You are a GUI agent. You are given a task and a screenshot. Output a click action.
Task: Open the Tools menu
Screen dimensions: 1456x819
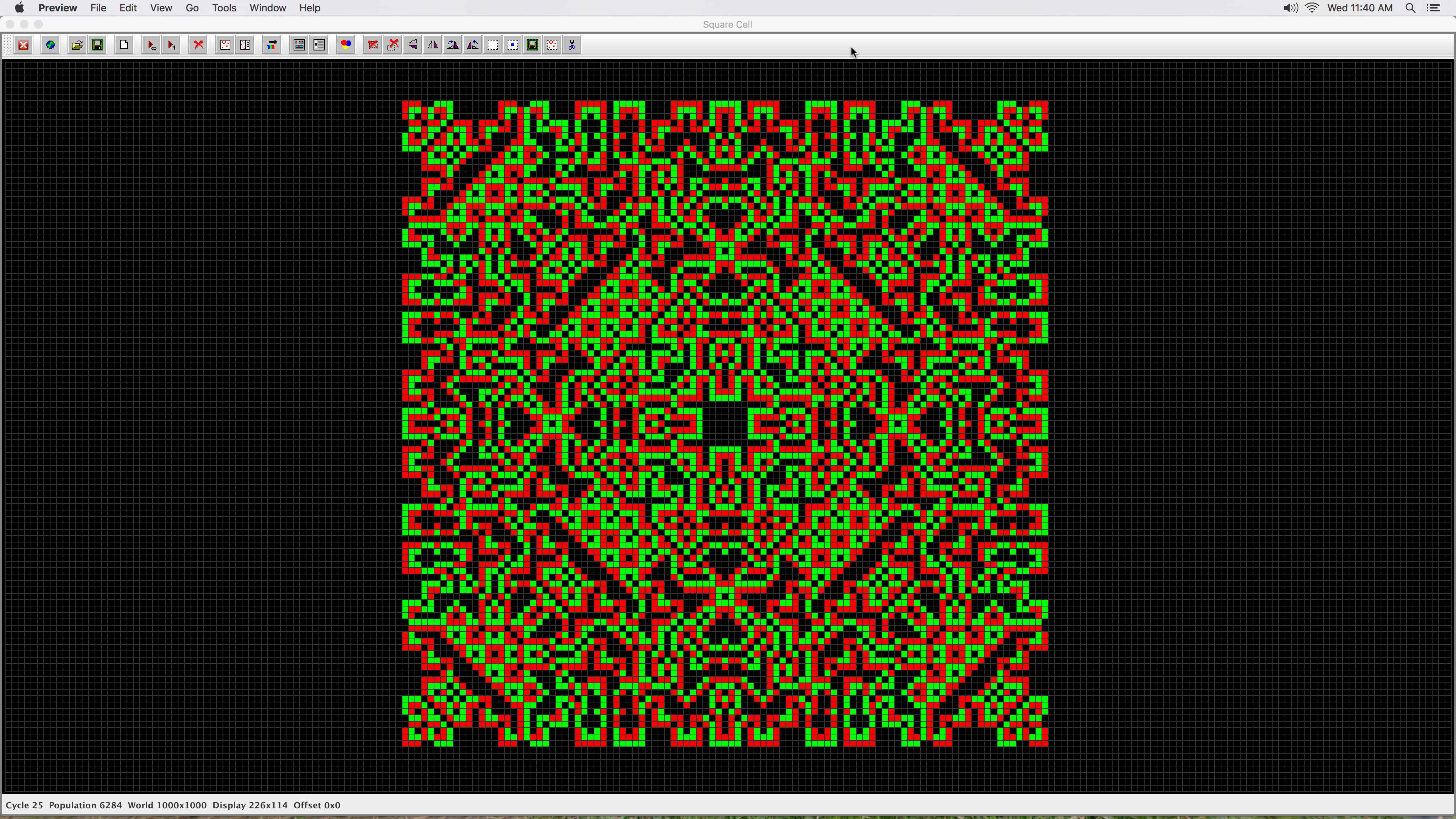pyautogui.click(x=224, y=8)
